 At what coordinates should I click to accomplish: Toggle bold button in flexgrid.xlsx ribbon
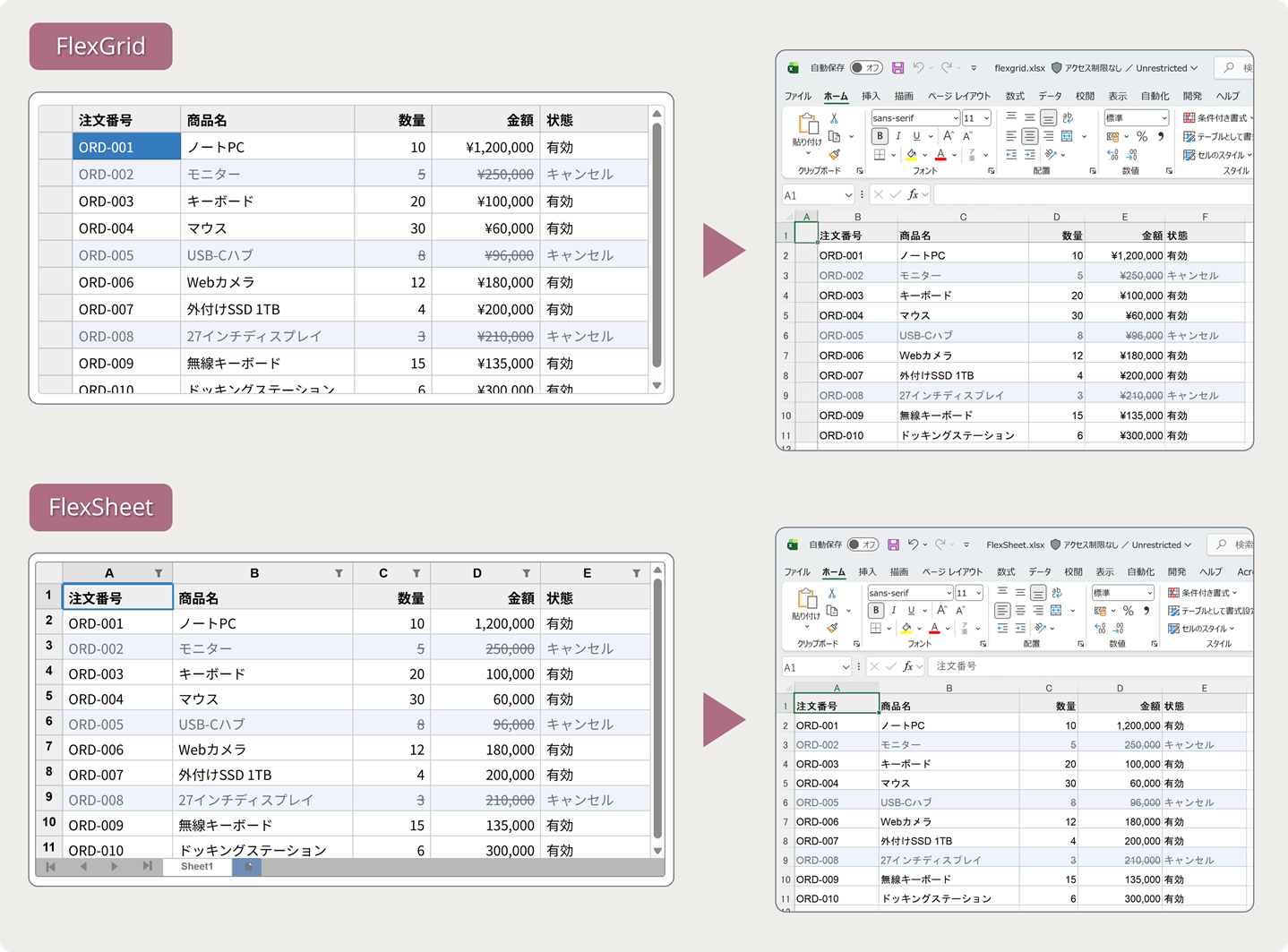(x=880, y=136)
